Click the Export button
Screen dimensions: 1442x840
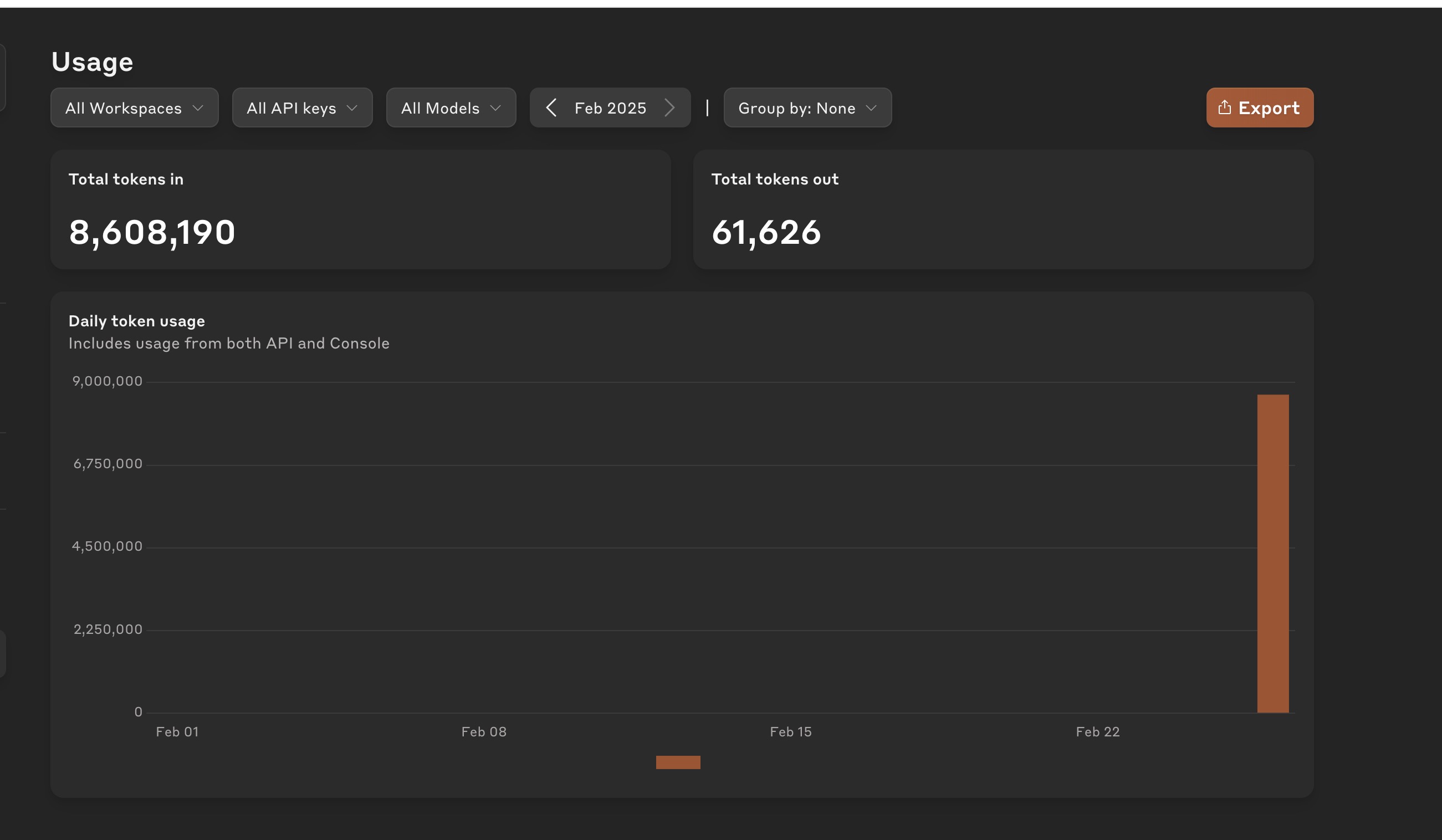click(x=1260, y=107)
